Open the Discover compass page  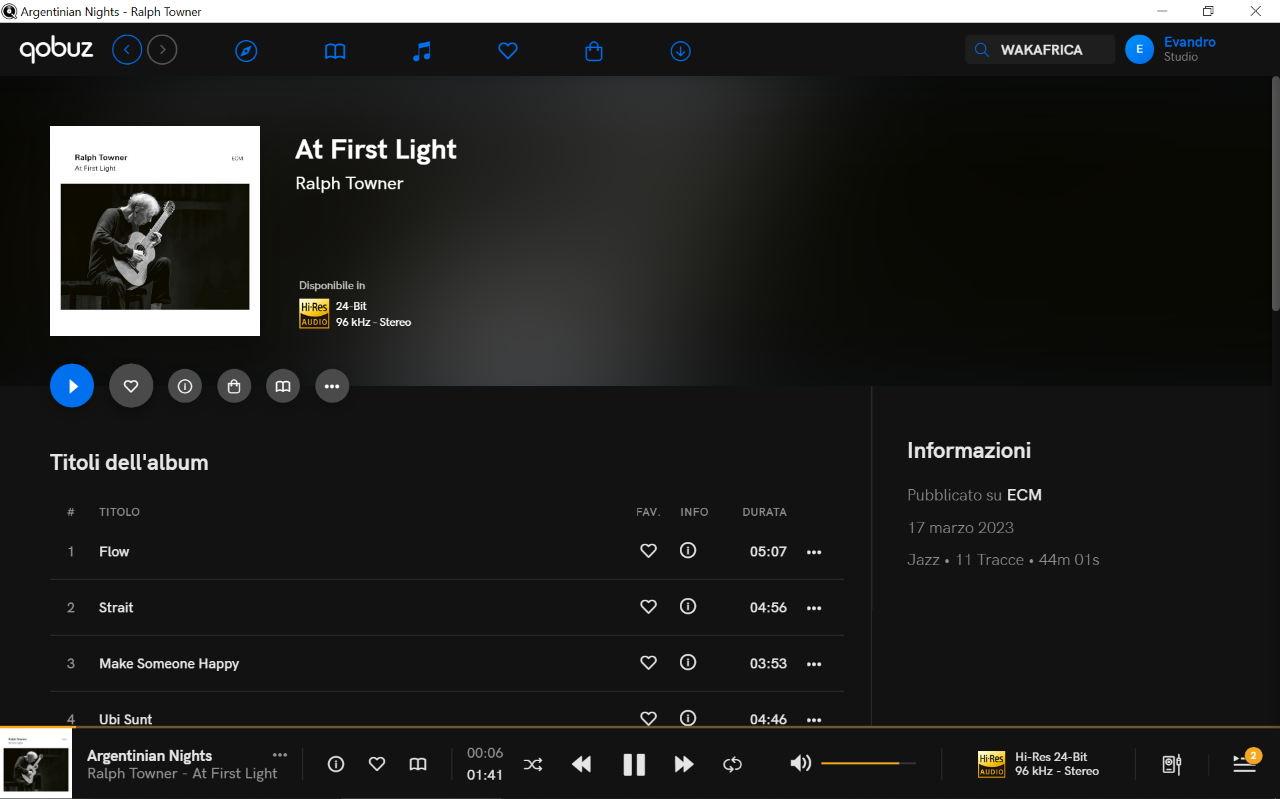(246, 51)
